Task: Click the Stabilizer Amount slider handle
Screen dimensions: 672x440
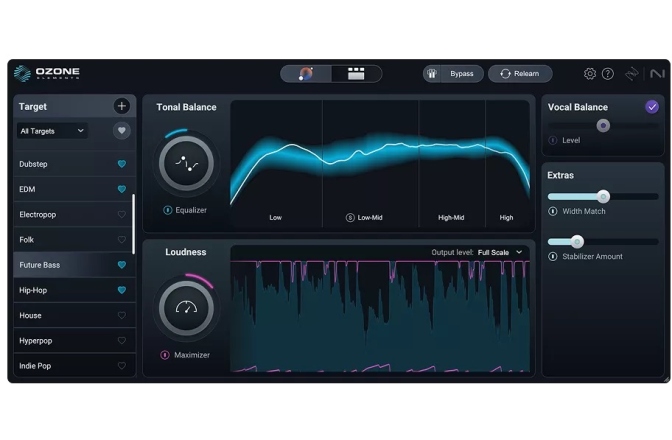Action: click(577, 242)
